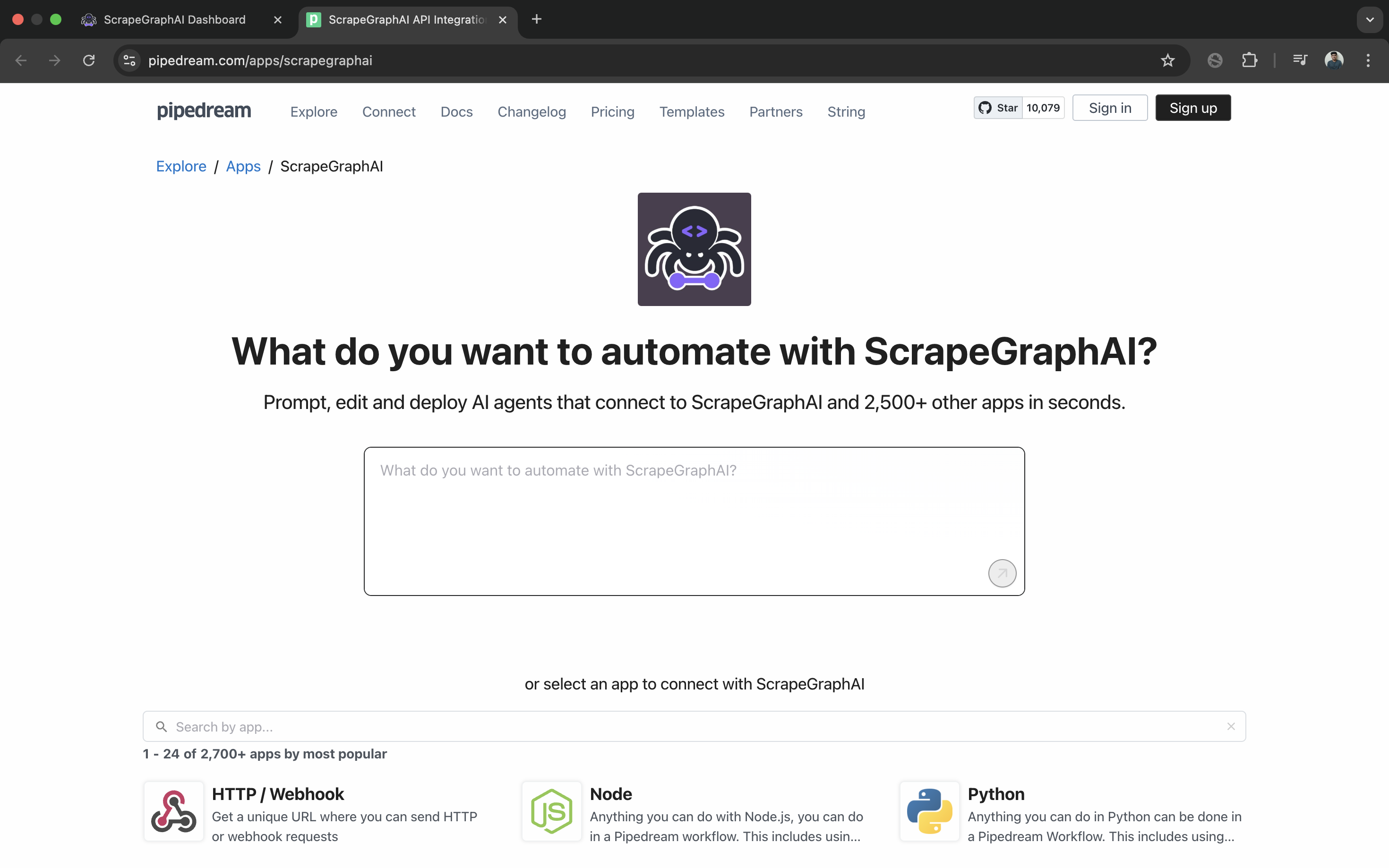Close the ScrapeGraphAI API Integration tab
1389x868 pixels.
tap(502, 19)
